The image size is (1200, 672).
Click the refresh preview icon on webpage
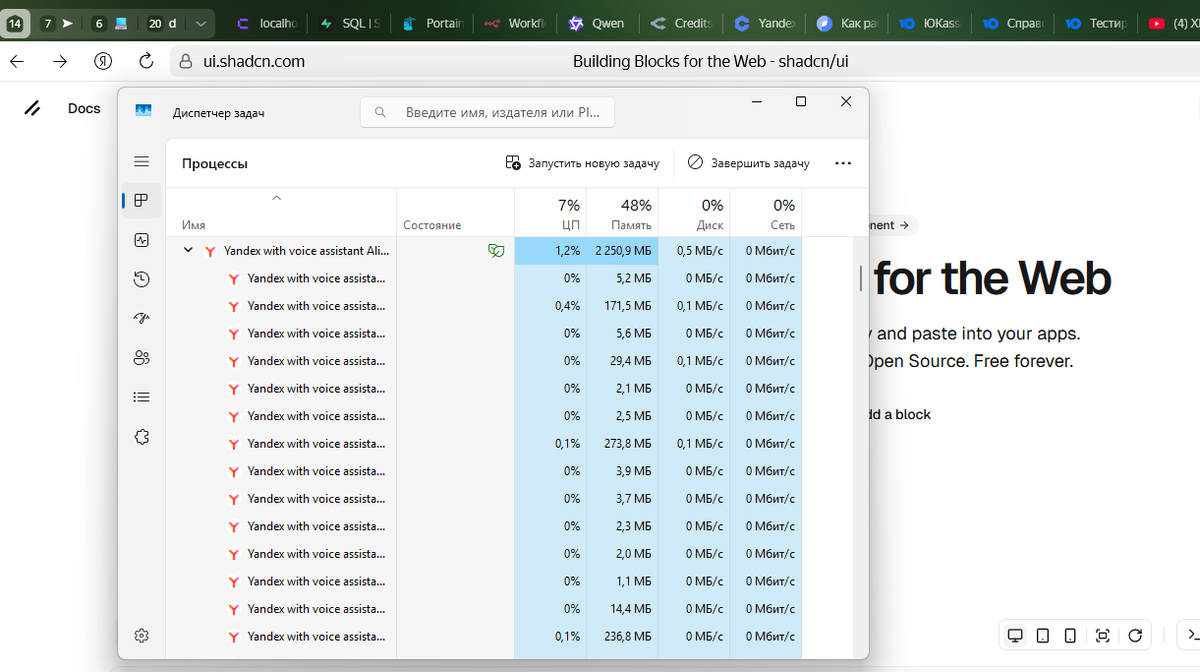click(1135, 635)
